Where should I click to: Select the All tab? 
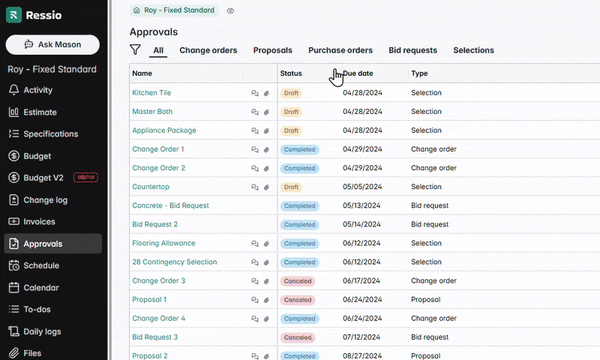[x=158, y=50]
